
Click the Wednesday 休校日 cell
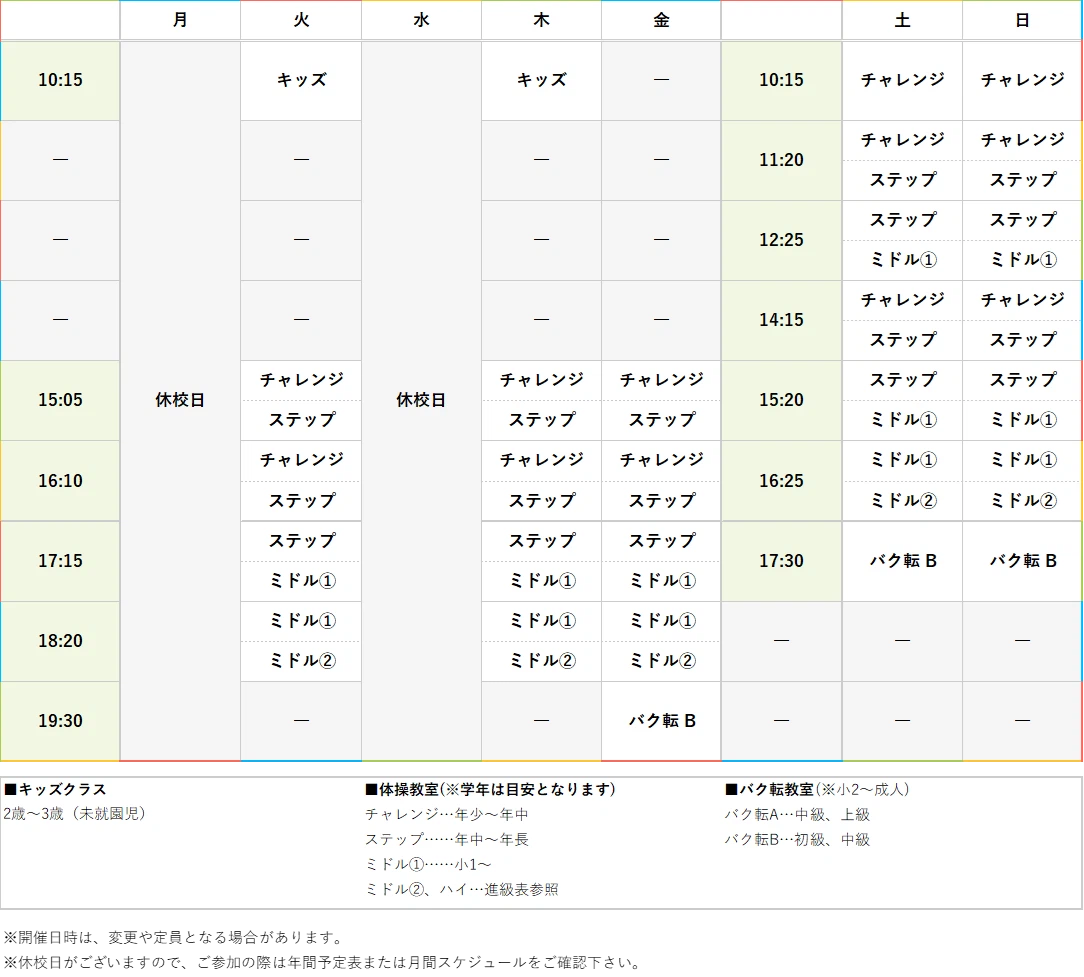(420, 400)
